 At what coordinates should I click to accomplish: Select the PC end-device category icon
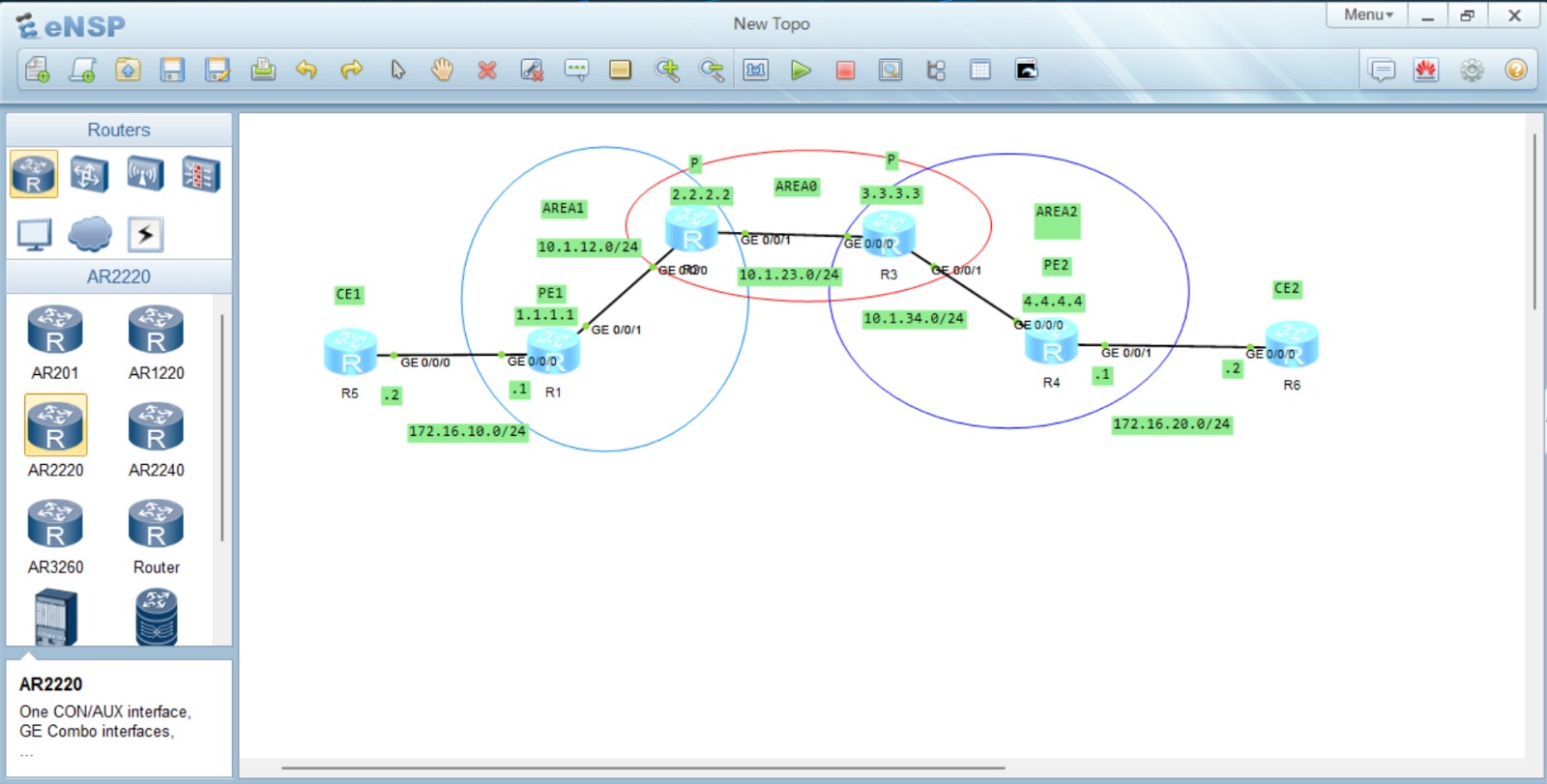click(x=34, y=234)
